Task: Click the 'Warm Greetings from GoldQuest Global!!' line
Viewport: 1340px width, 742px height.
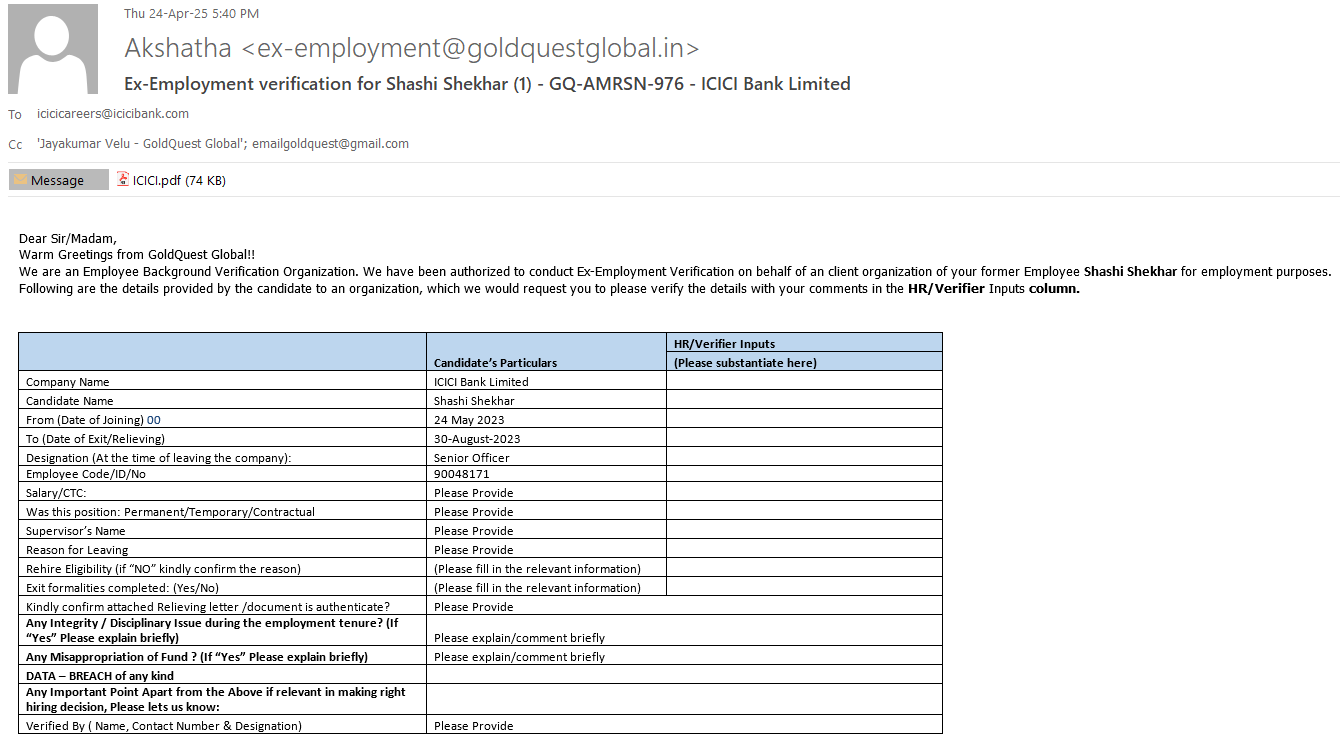Action: point(137,255)
